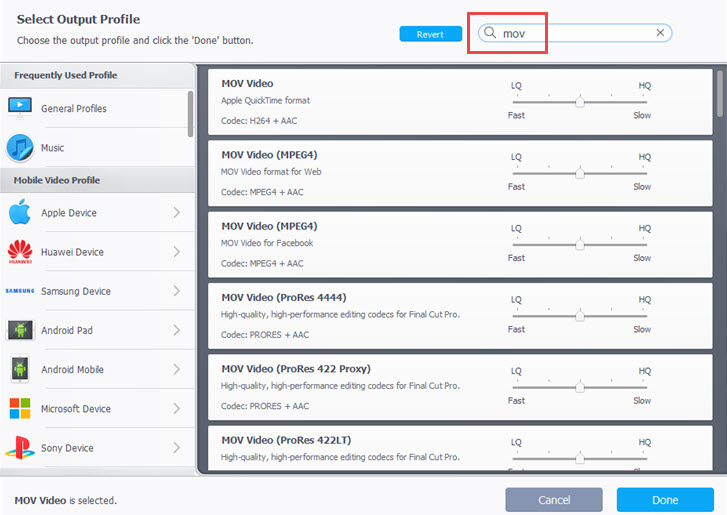Choose the Android Mobile robot icon

(20, 370)
